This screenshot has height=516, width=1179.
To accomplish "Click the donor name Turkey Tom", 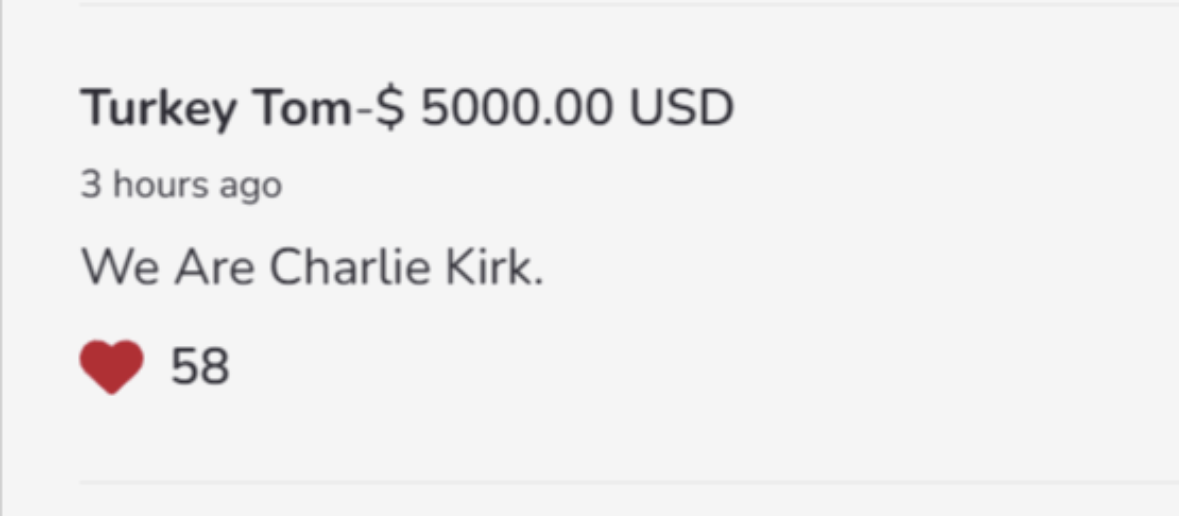I will coord(218,108).
